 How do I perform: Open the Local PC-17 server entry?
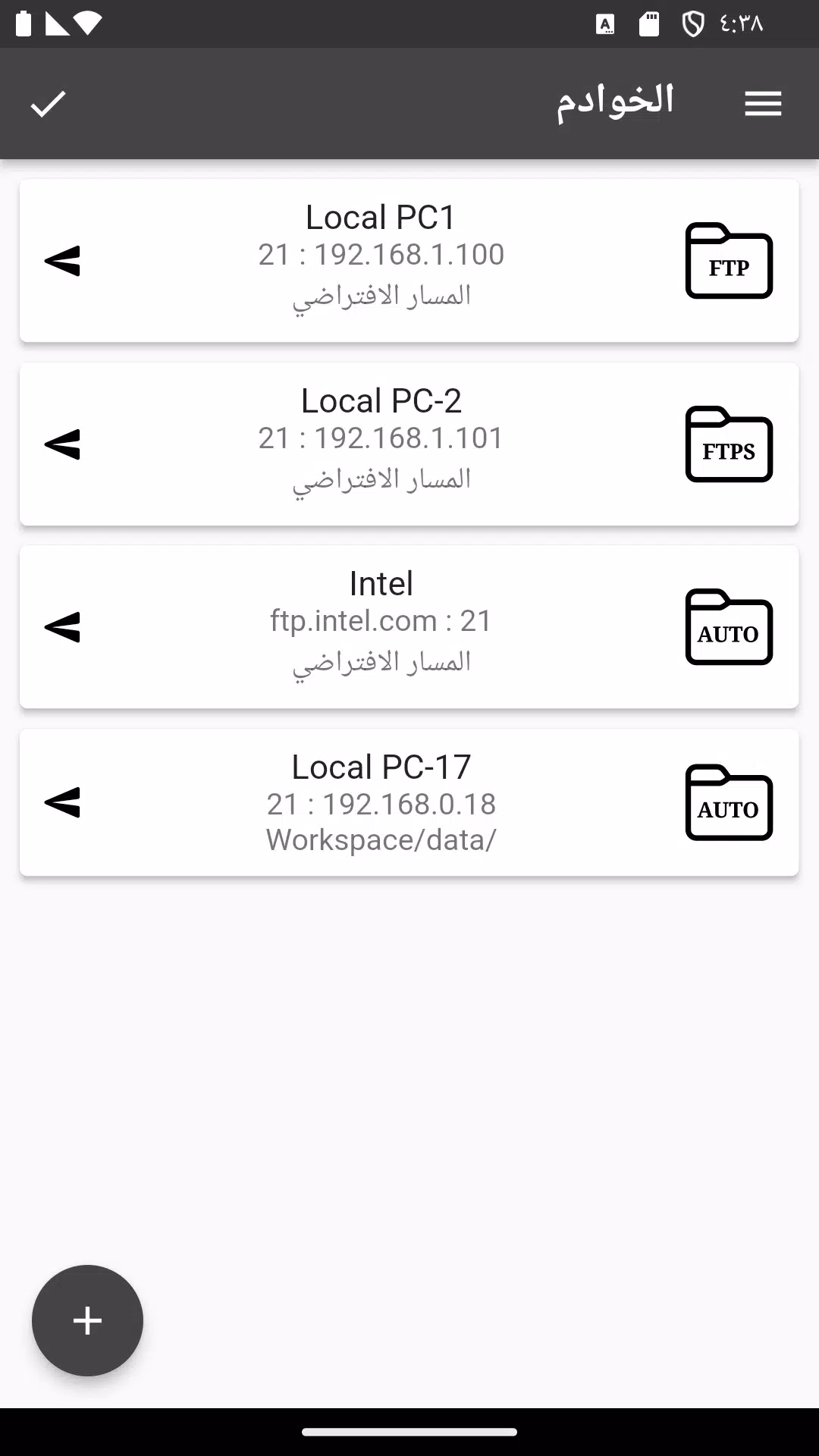coord(409,803)
